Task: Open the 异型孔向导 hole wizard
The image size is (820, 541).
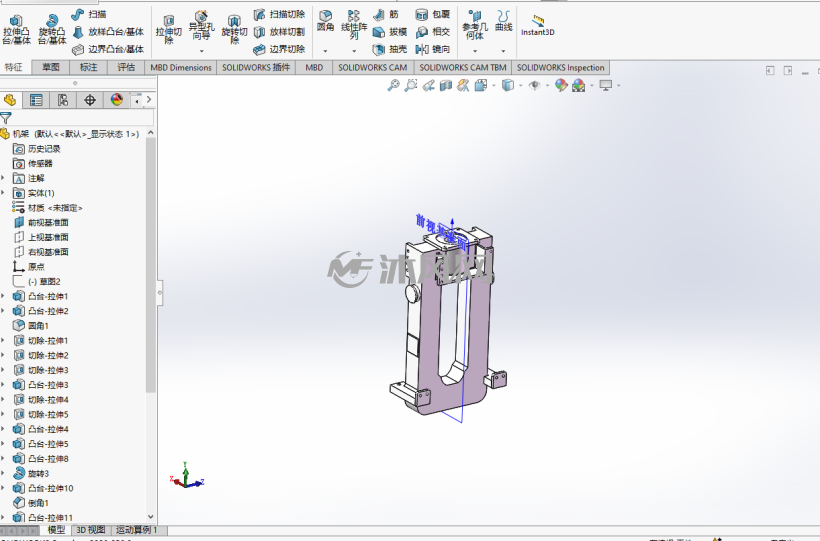Action: (201, 26)
